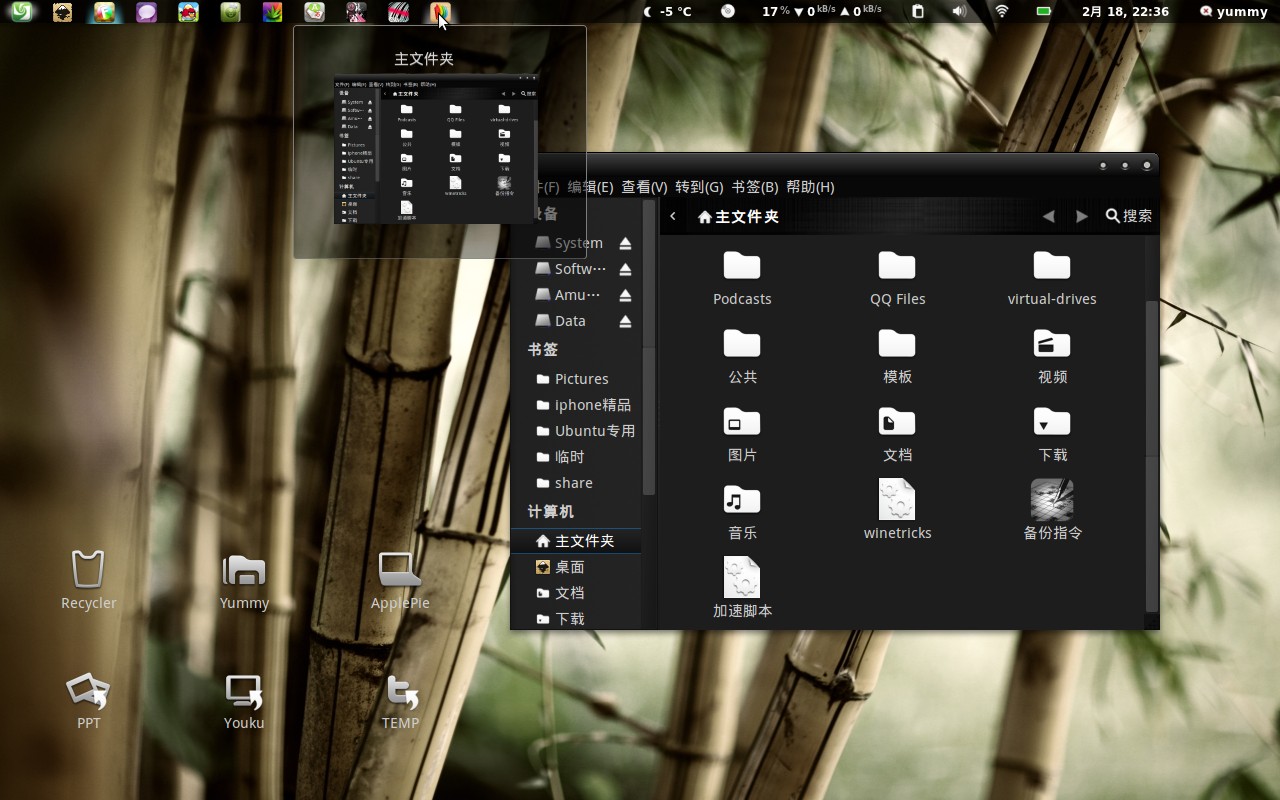The width and height of the screenshot is (1280, 800).
Task: Select the Podcasts folder
Action: pos(742,277)
